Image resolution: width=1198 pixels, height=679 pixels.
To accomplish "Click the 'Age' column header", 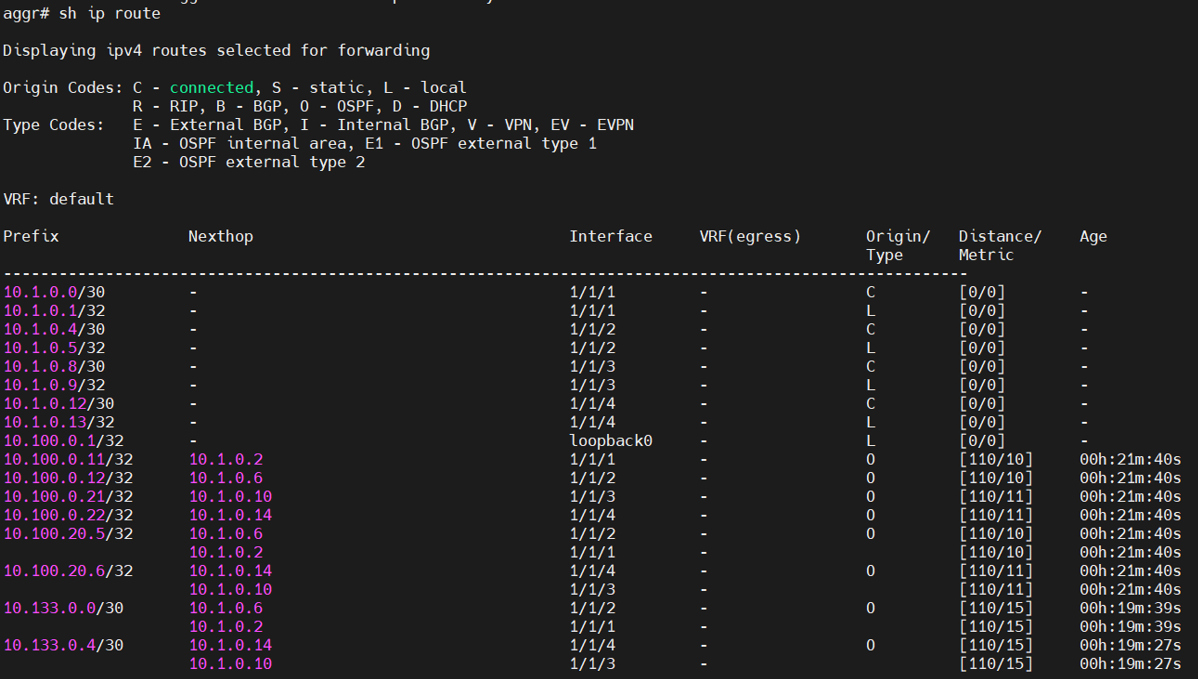I will 1093,237.
